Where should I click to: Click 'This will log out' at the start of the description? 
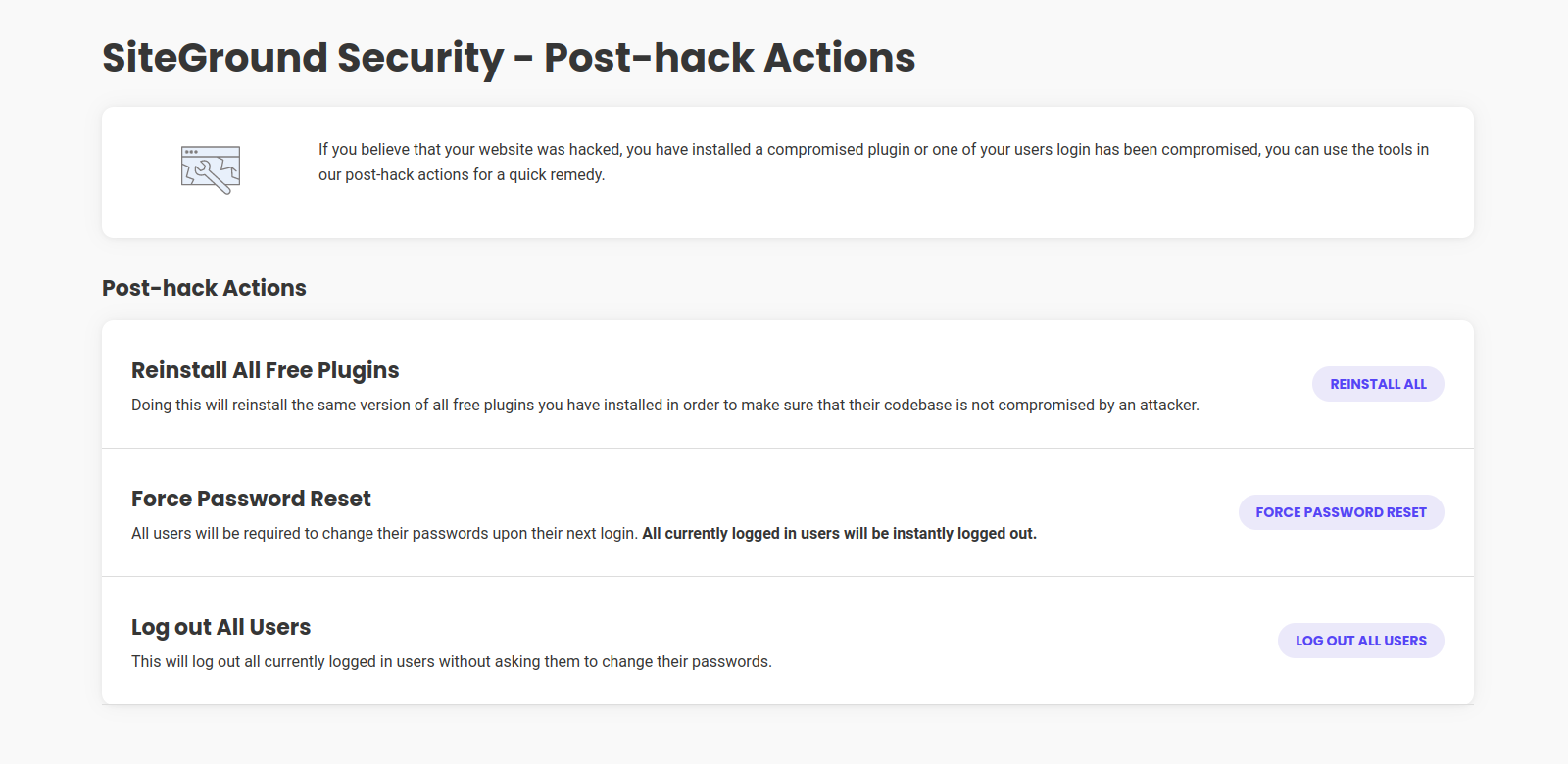click(x=185, y=661)
